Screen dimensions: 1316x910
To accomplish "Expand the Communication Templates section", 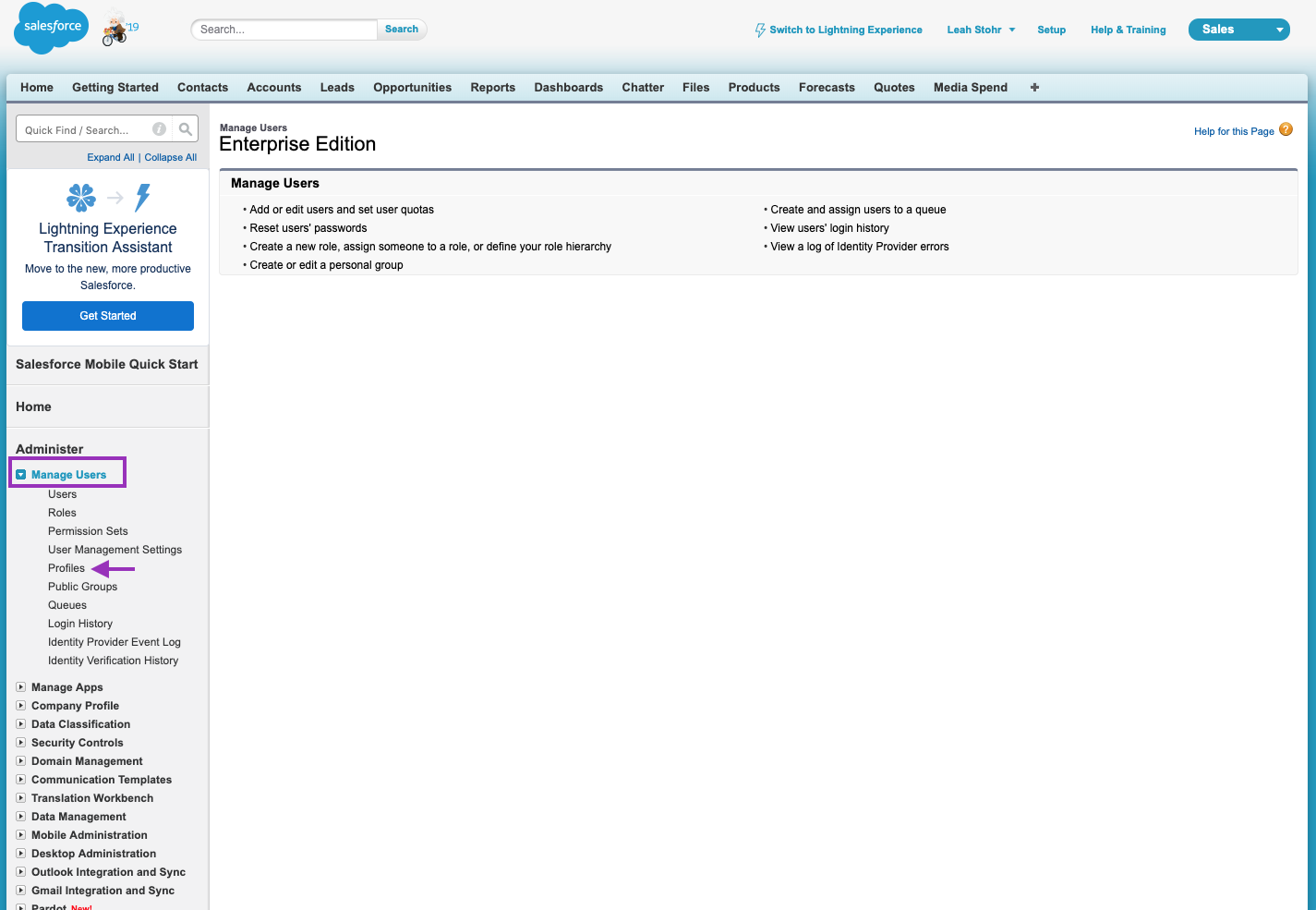I will pos(21,780).
